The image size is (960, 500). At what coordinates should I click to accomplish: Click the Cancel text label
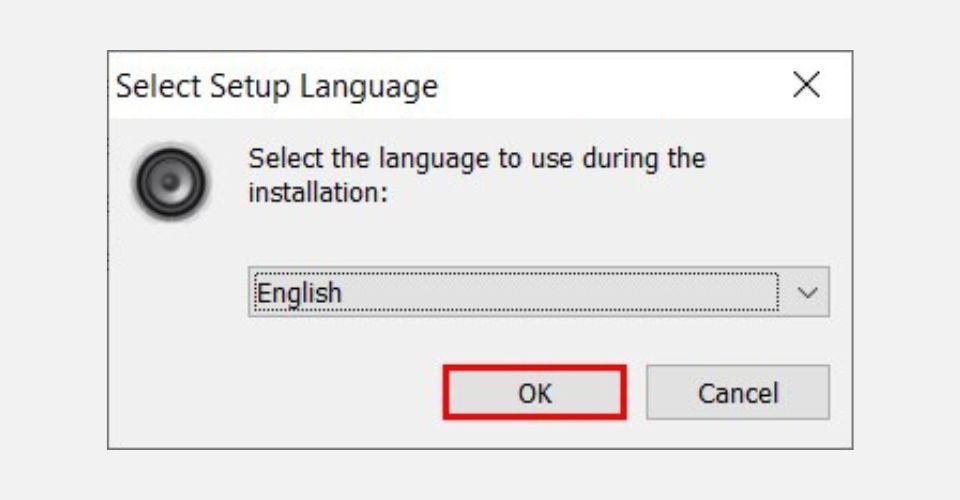click(738, 393)
